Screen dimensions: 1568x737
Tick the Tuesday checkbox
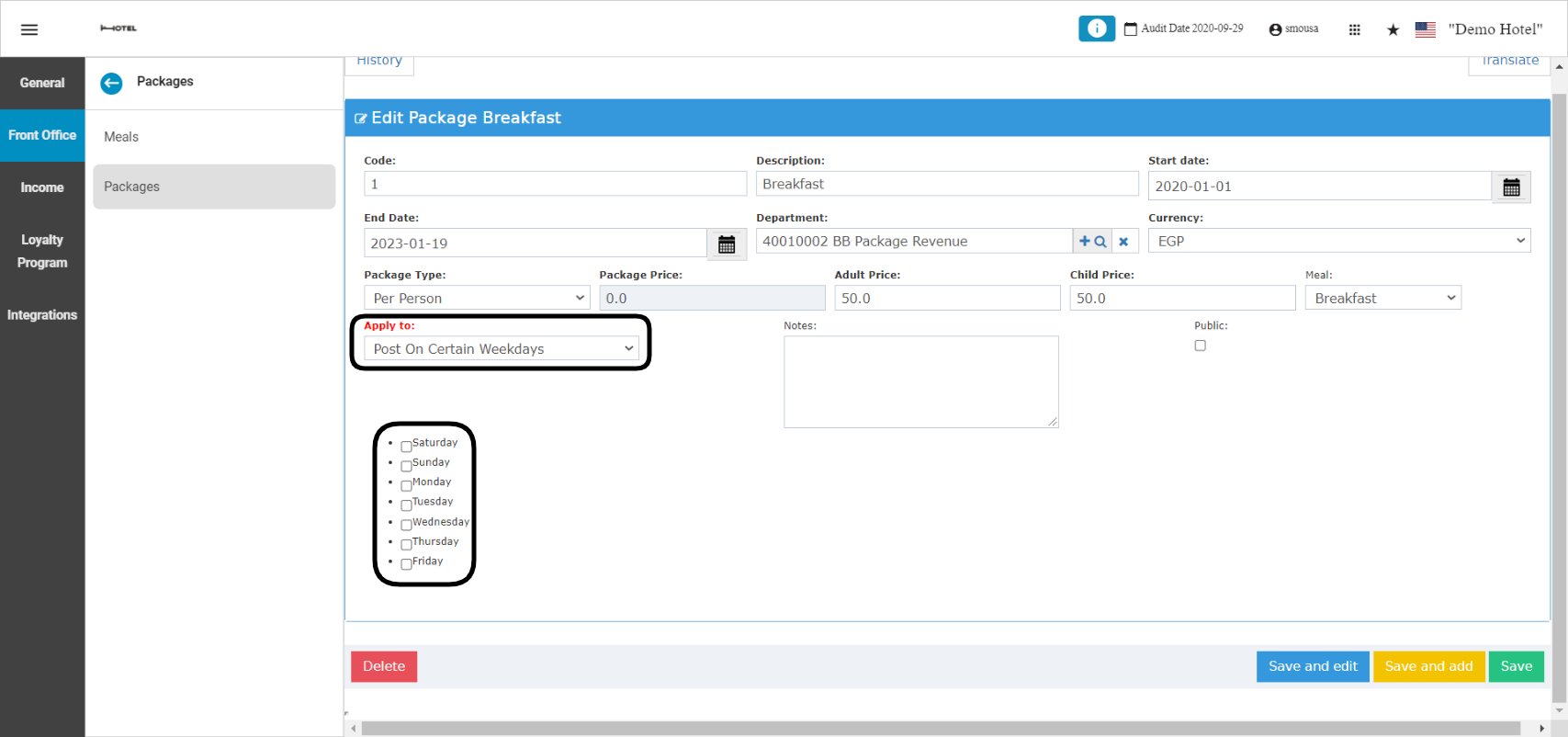click(406, 505)
